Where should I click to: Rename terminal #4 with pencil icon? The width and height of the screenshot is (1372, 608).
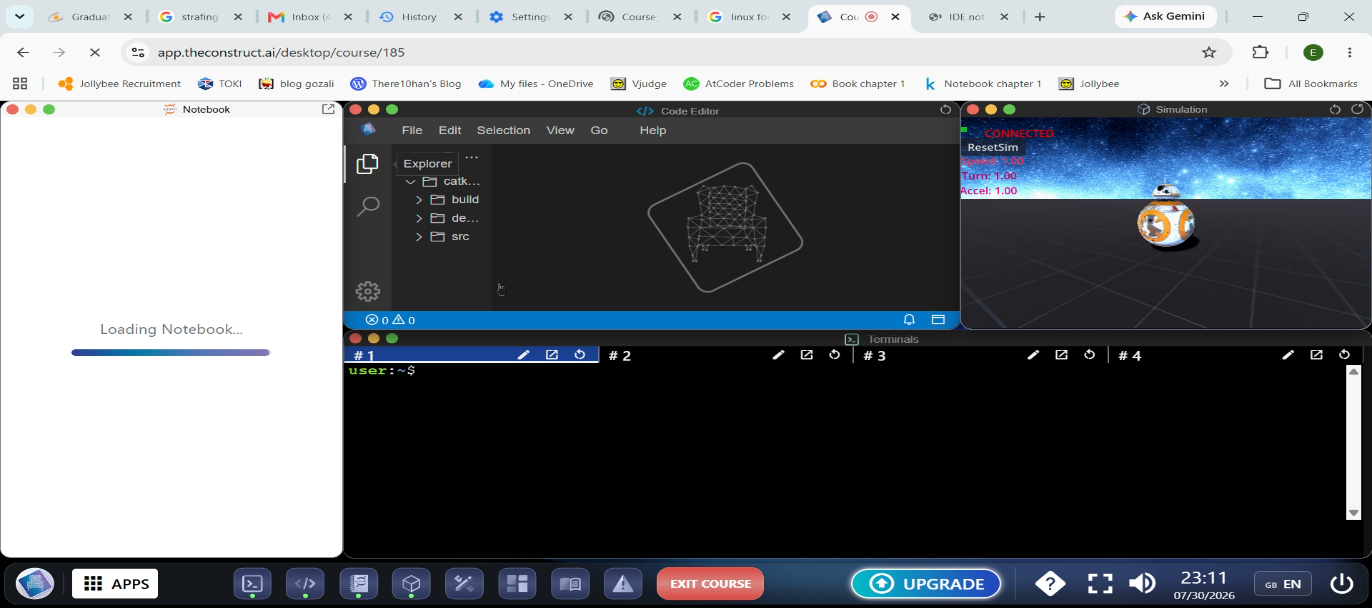pyautogui.click(x=1288, y=355)
